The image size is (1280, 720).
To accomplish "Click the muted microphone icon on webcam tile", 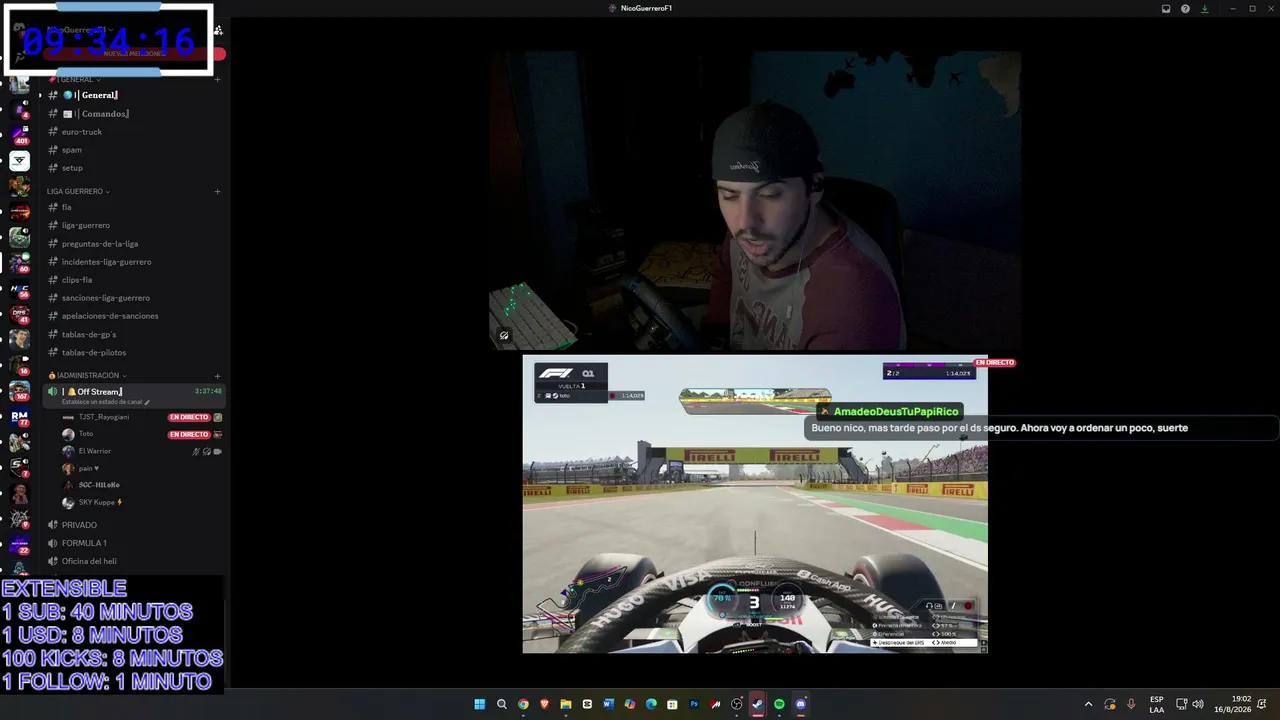I will point(504,336).
